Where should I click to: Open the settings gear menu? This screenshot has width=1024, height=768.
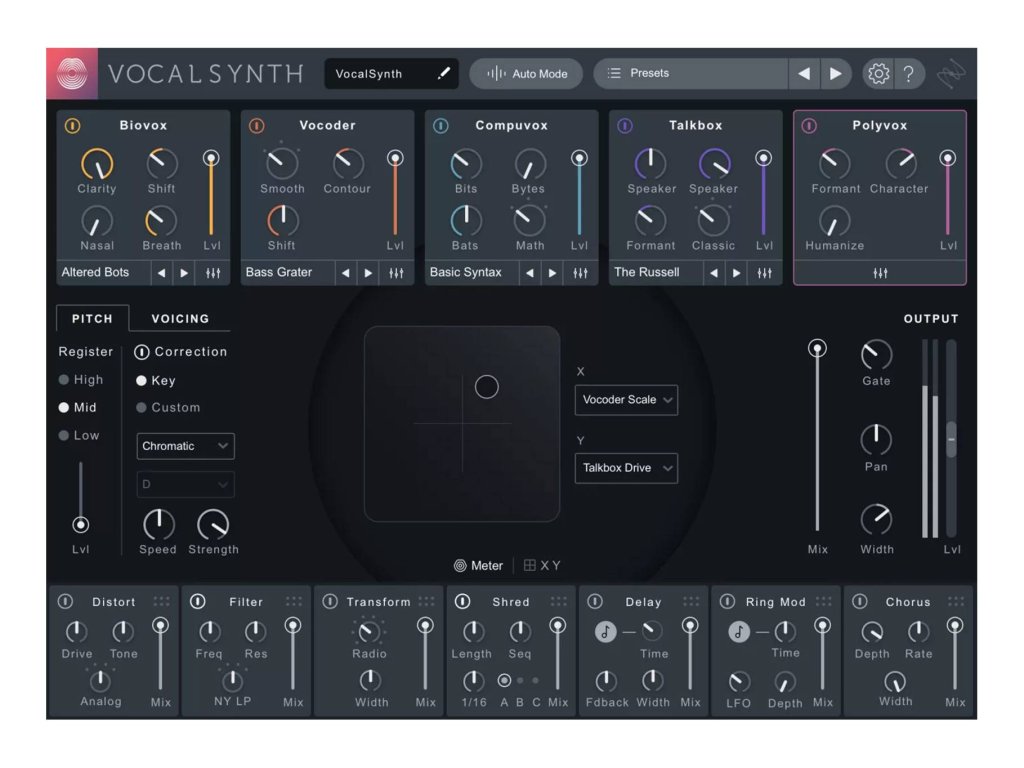[x=878, y=74]
